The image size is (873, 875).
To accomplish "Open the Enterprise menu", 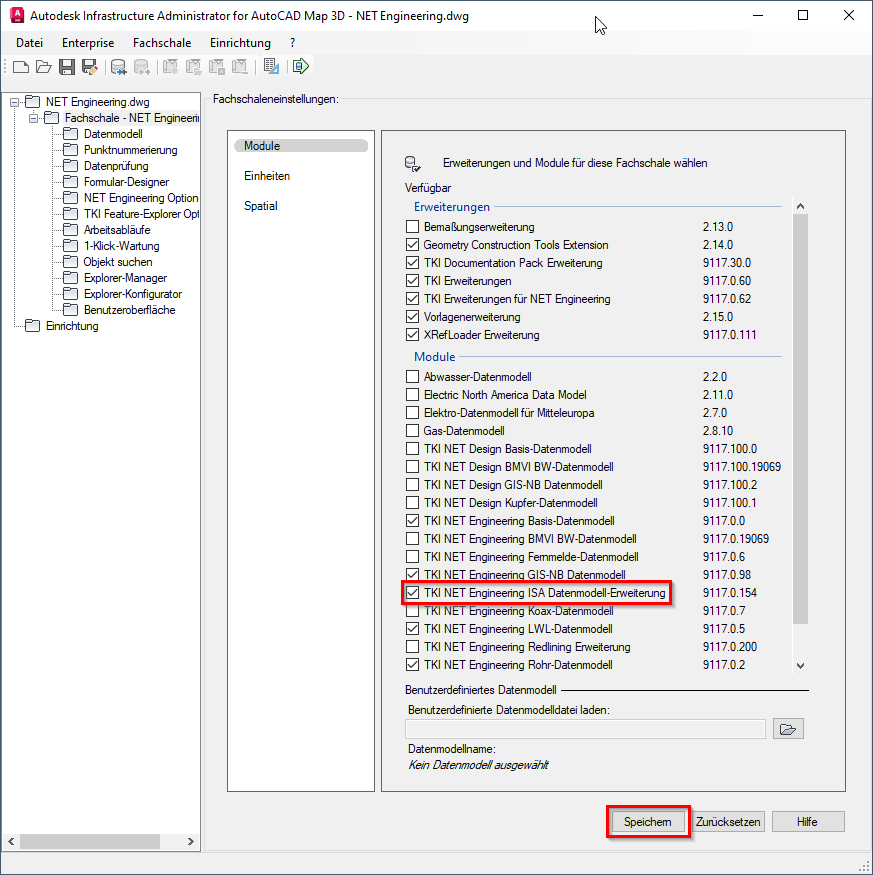I will point(88,43).
